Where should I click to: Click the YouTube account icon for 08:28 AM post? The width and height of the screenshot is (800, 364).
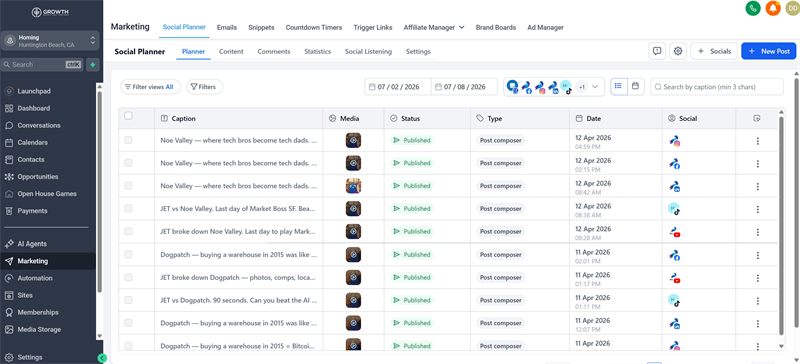click(x=674, y=232)
